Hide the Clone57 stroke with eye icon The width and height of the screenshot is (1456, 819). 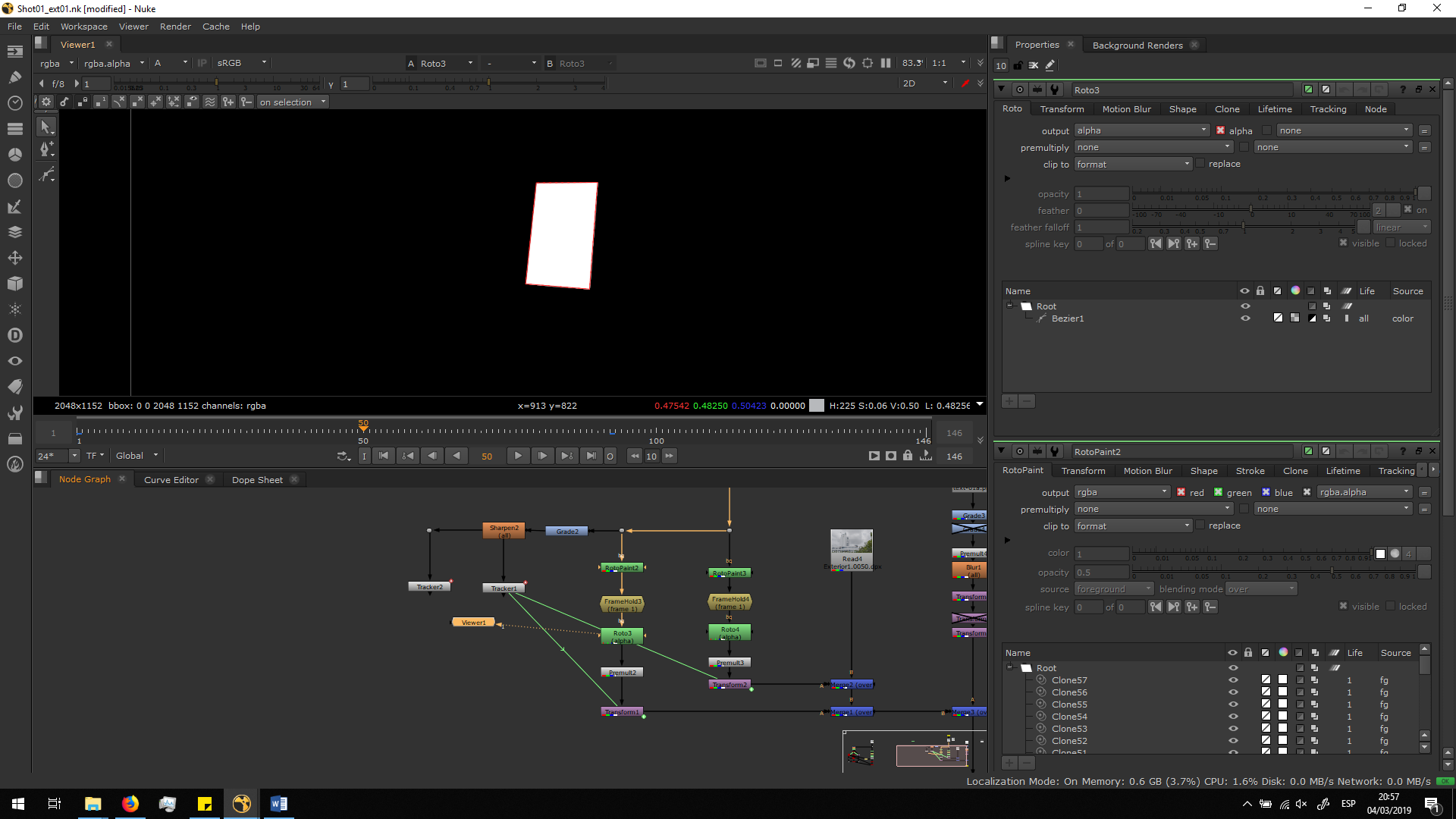click(x=1232, y=680)
